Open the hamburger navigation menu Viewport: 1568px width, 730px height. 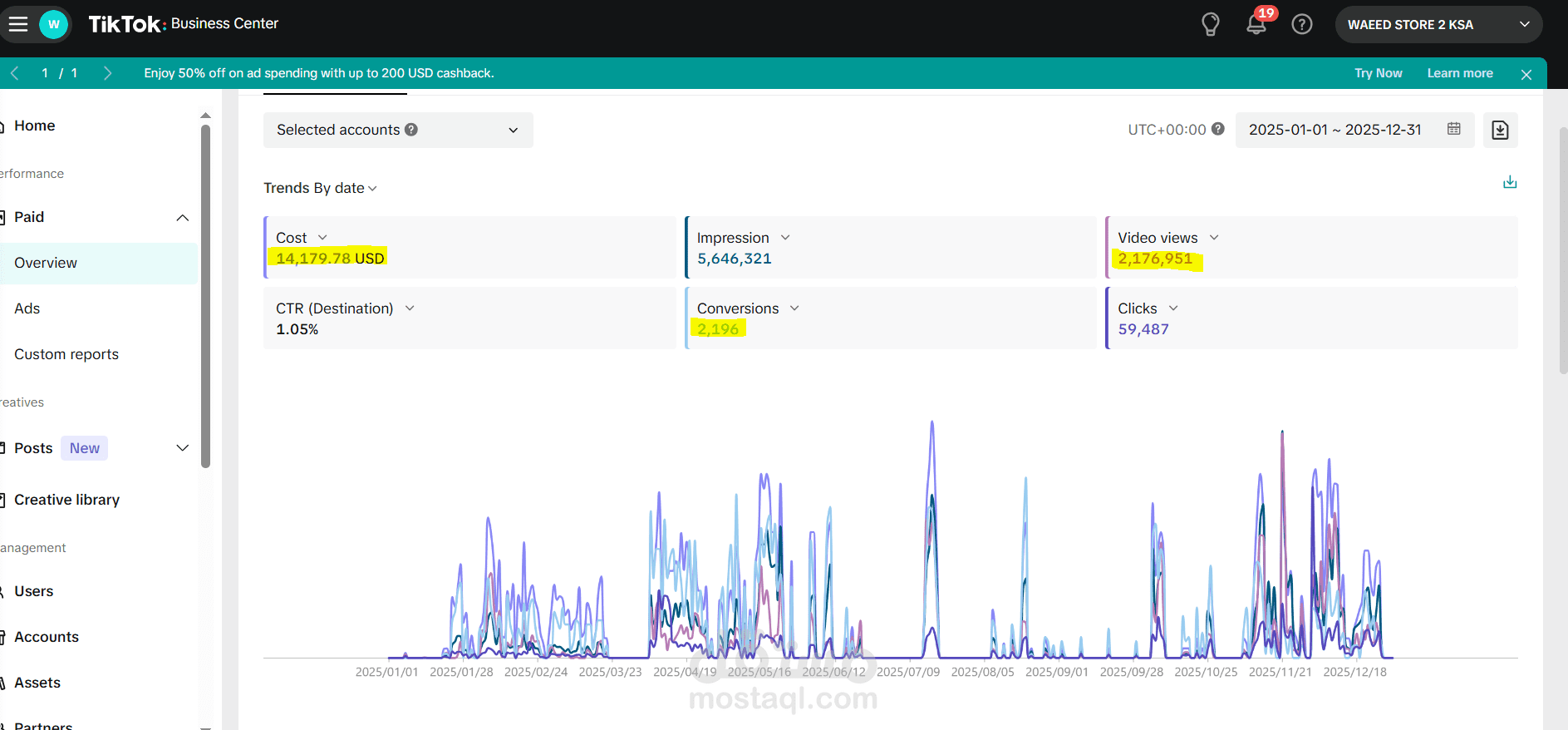(18, 24)
